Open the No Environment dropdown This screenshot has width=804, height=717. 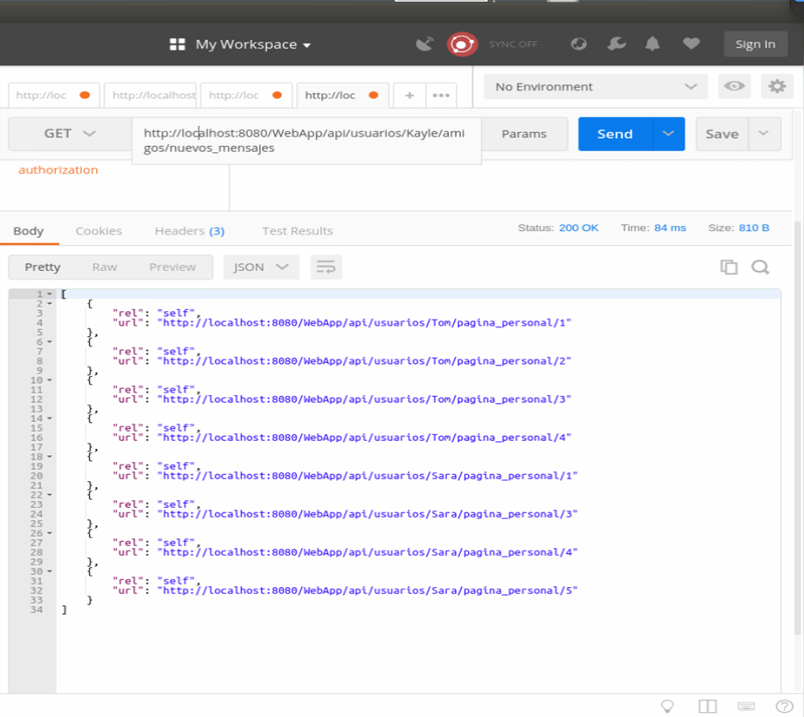(596, 87)
